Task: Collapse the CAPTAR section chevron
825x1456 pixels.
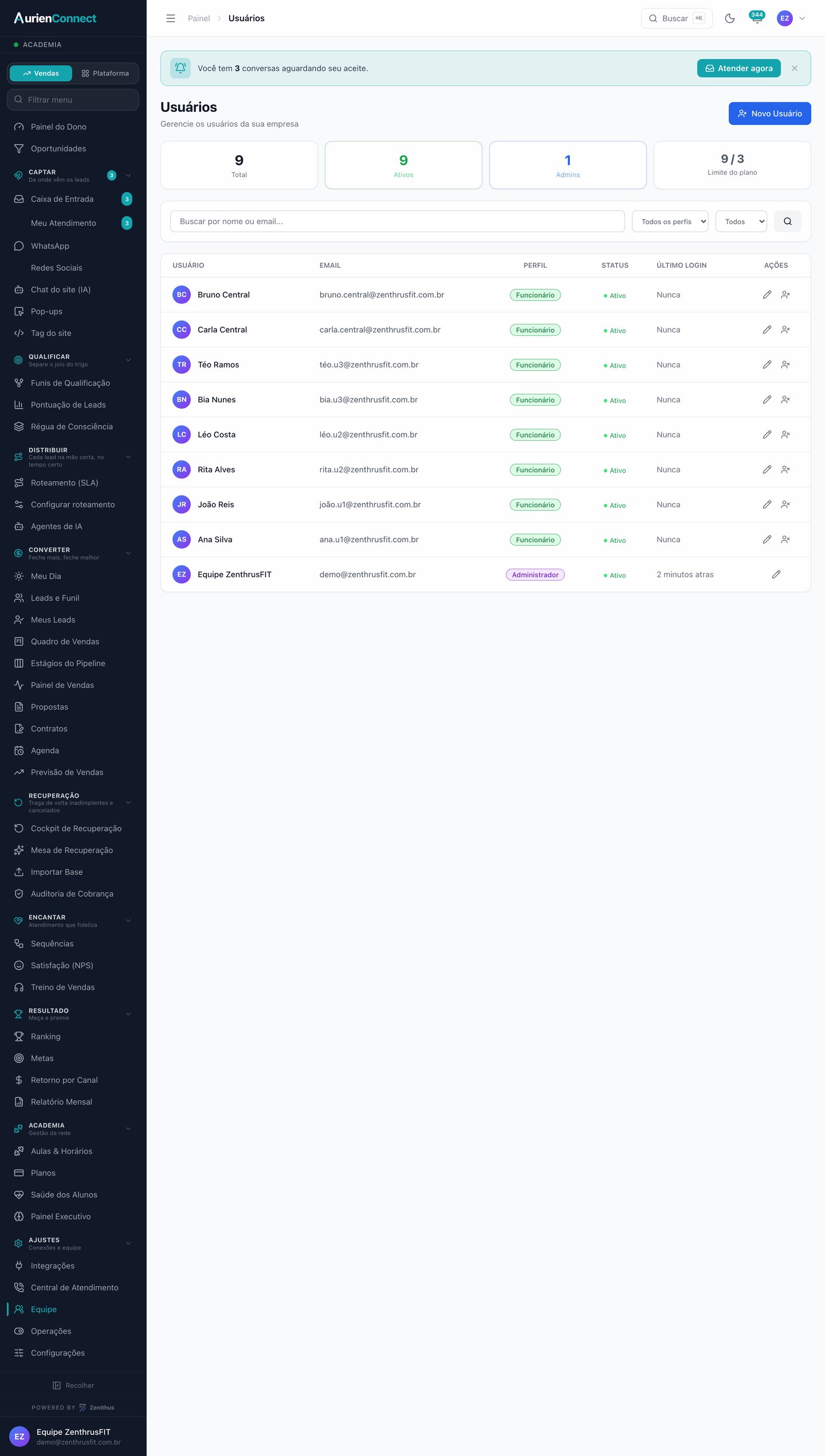Action: pos(128,175)
